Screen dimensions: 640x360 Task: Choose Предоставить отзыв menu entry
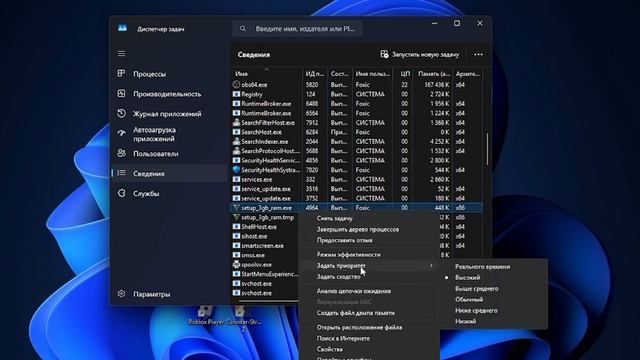(x=369, y=240)
